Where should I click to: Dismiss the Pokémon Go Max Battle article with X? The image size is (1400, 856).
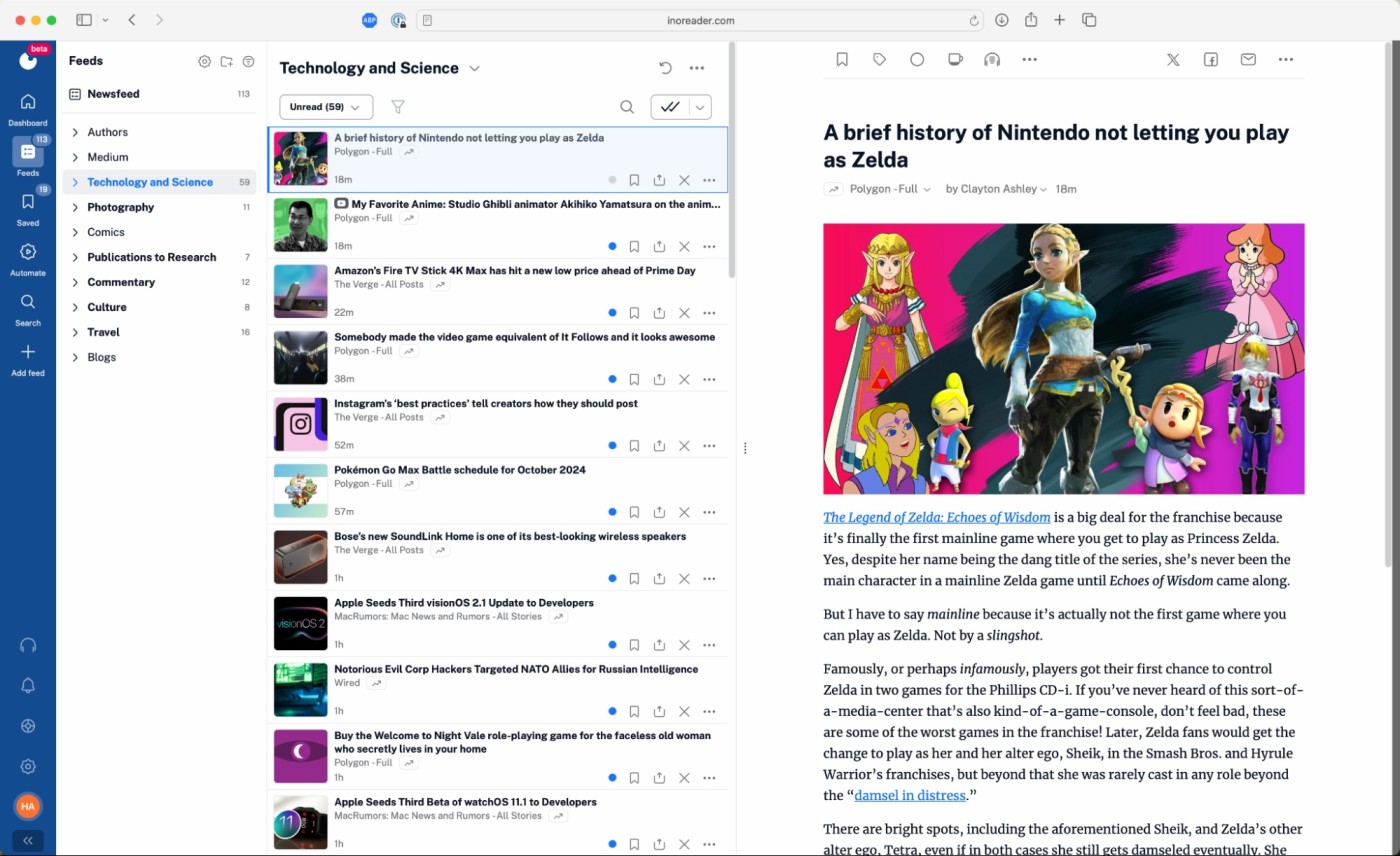[684, 512]
